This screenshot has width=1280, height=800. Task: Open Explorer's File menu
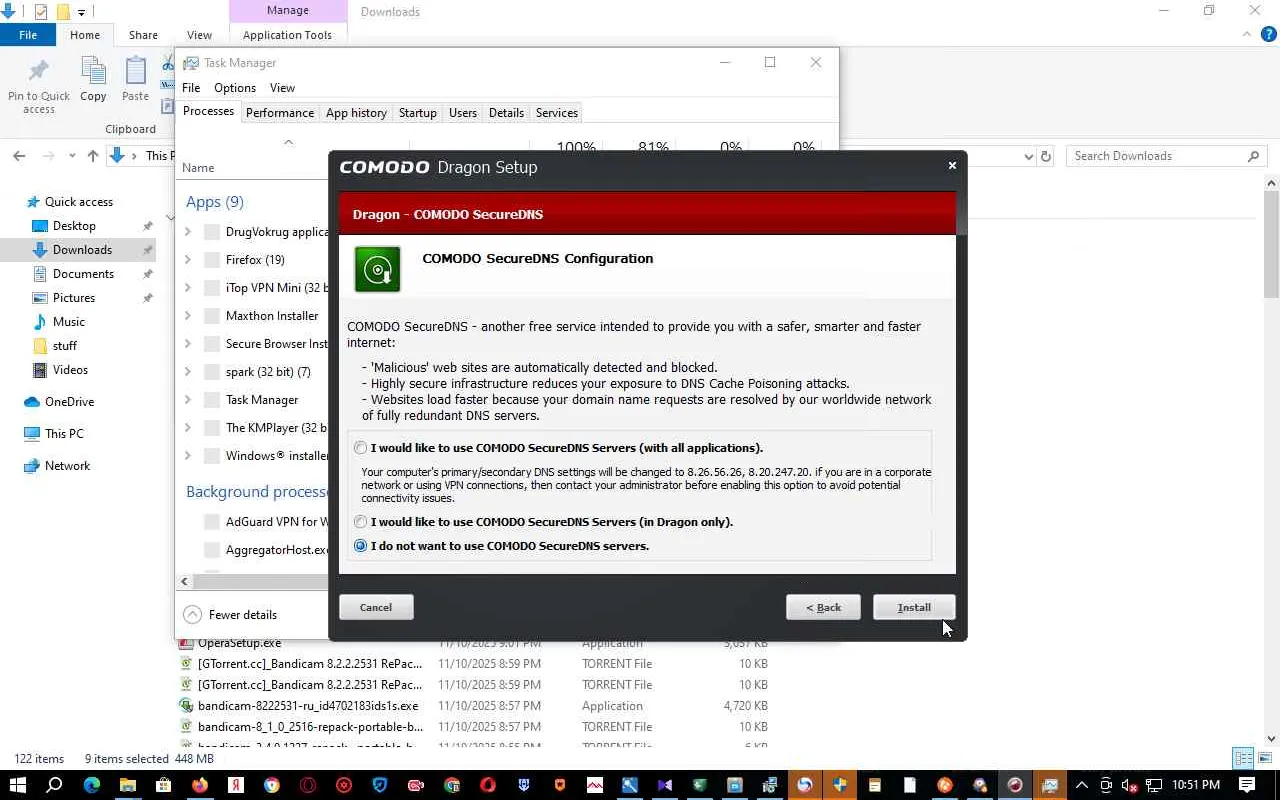28,35
